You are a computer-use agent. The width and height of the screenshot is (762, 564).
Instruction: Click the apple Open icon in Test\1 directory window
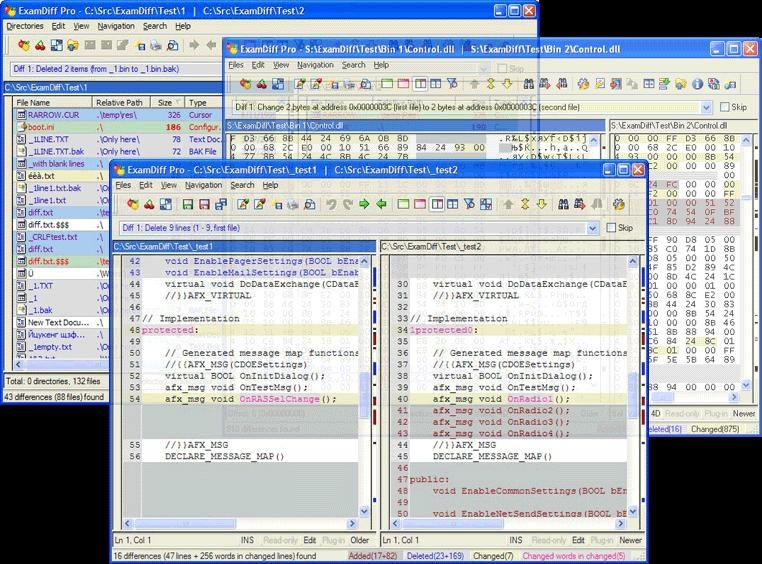click(x=24, y=46)
